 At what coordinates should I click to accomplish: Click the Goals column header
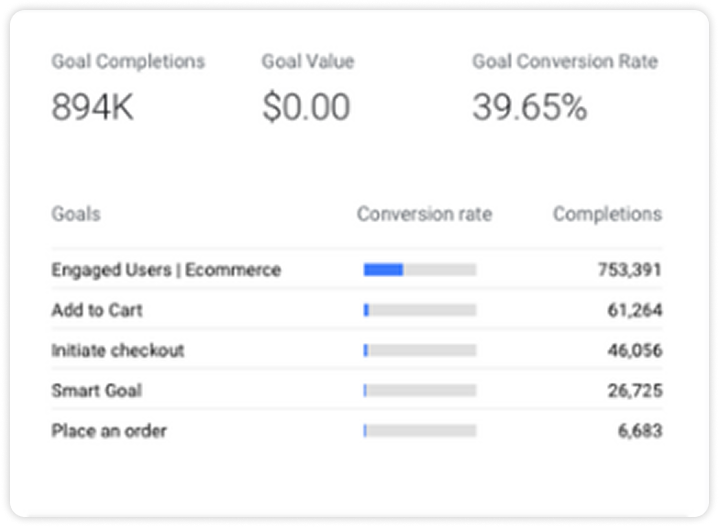76,214
